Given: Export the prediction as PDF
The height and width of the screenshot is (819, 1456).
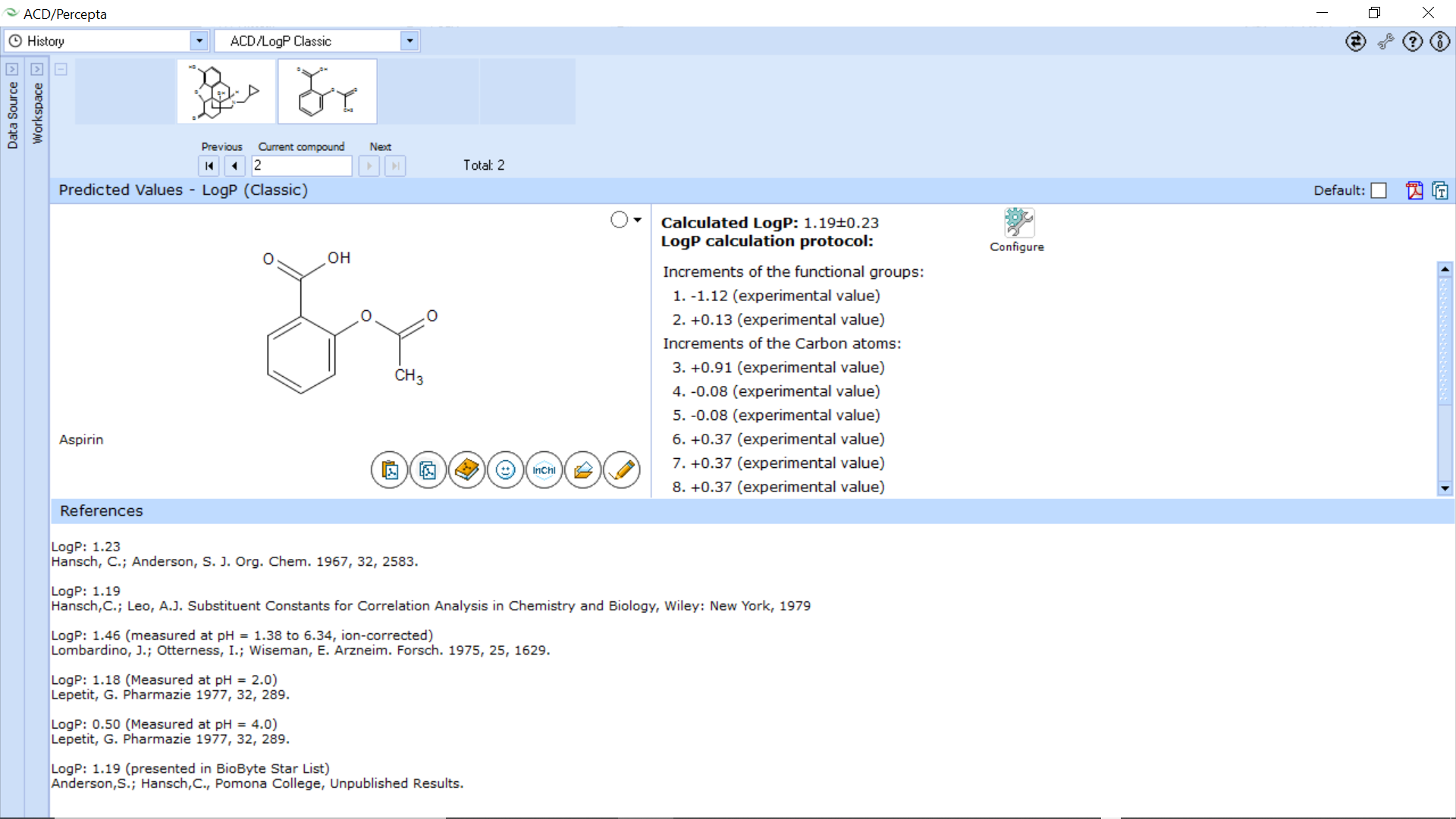Looking at the screenshot, I should click(1415, 190).
